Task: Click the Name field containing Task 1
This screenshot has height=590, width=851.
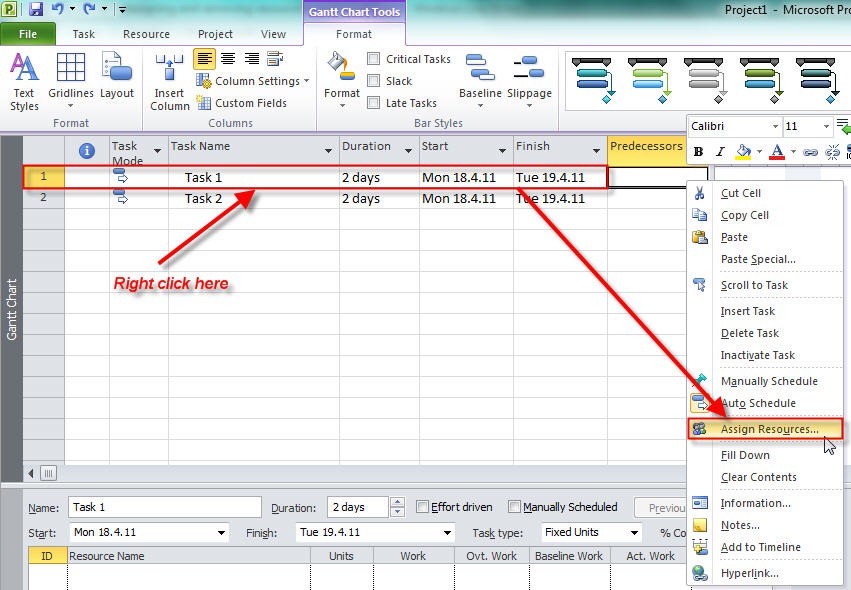Action: (165, 507)
